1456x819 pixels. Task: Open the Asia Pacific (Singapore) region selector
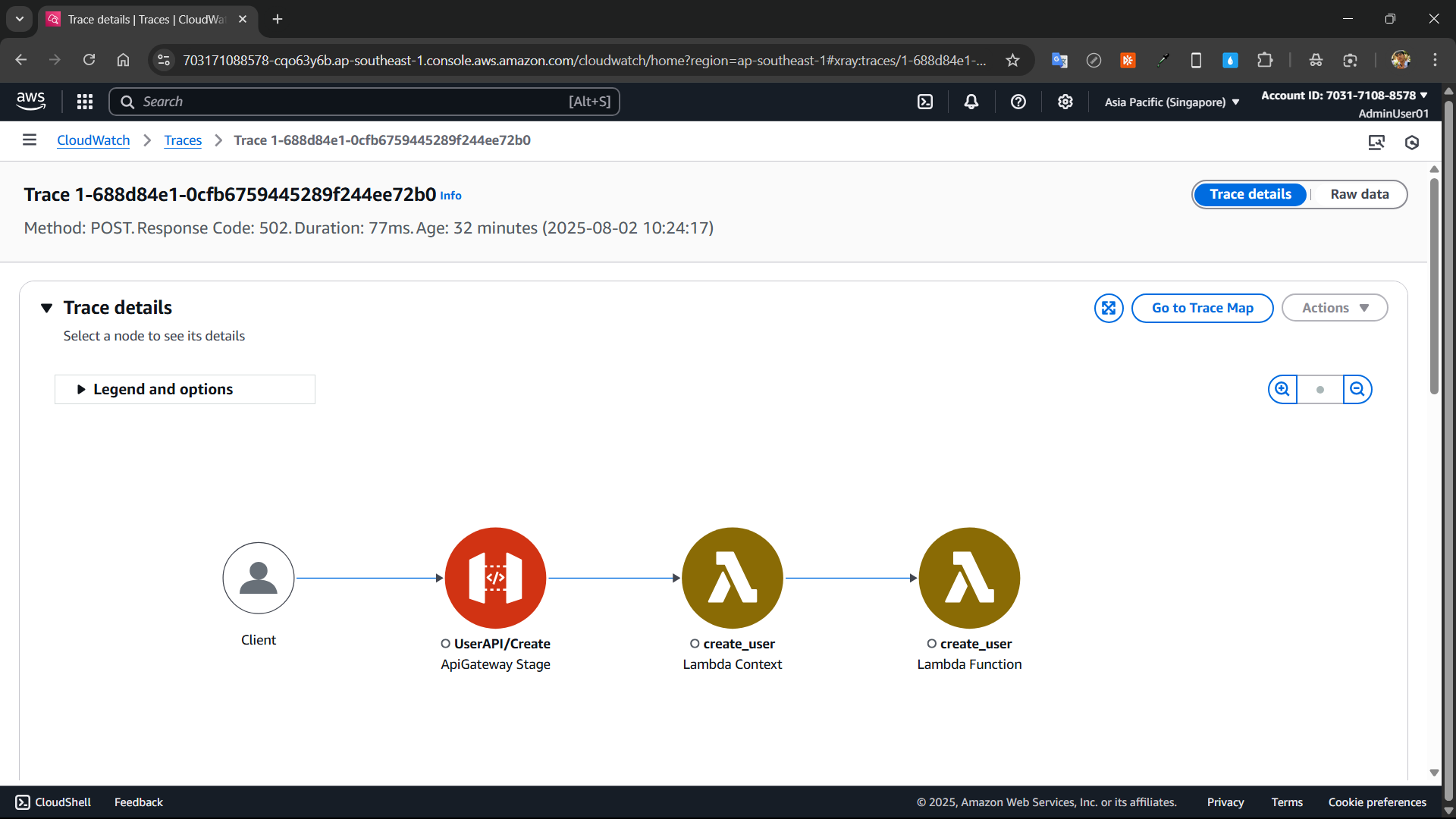(1172, 102)
